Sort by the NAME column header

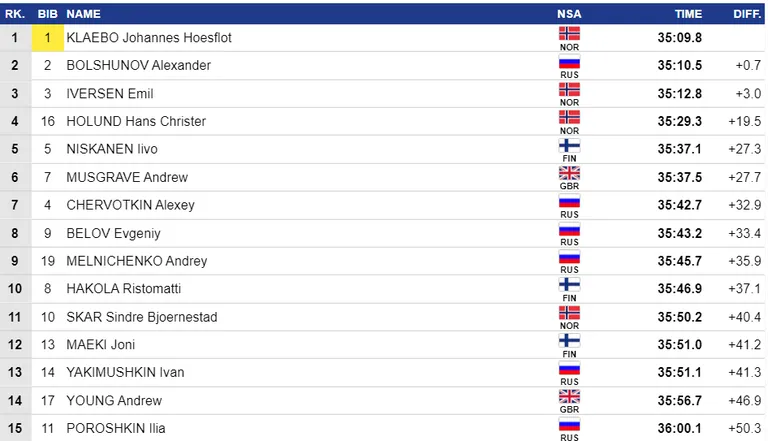click(x=84, y=14)
